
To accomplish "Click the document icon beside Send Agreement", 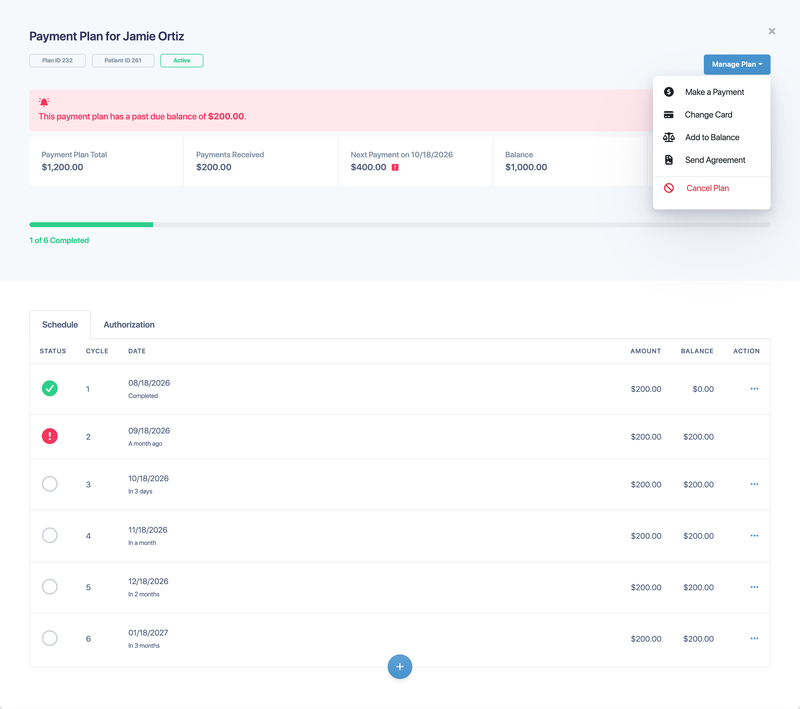I will 668,160.
